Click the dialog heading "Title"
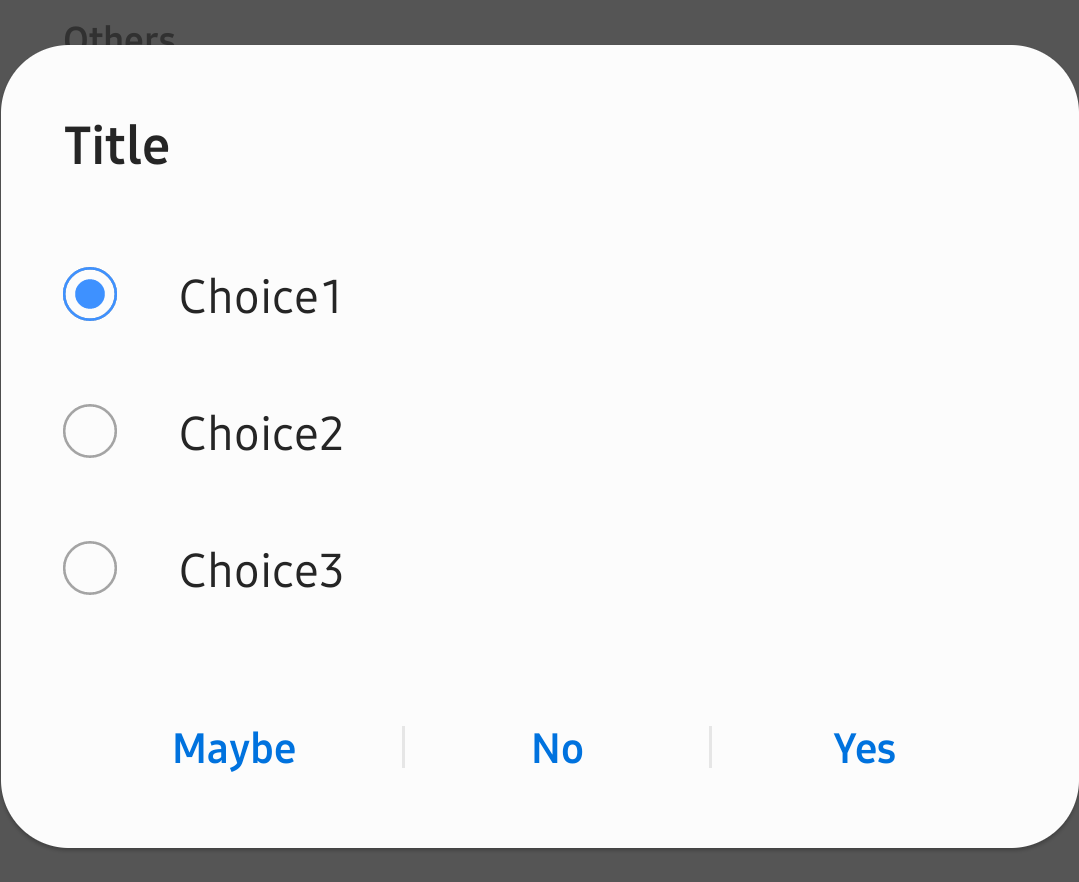Screen dimensions: 1079x882 117,146
